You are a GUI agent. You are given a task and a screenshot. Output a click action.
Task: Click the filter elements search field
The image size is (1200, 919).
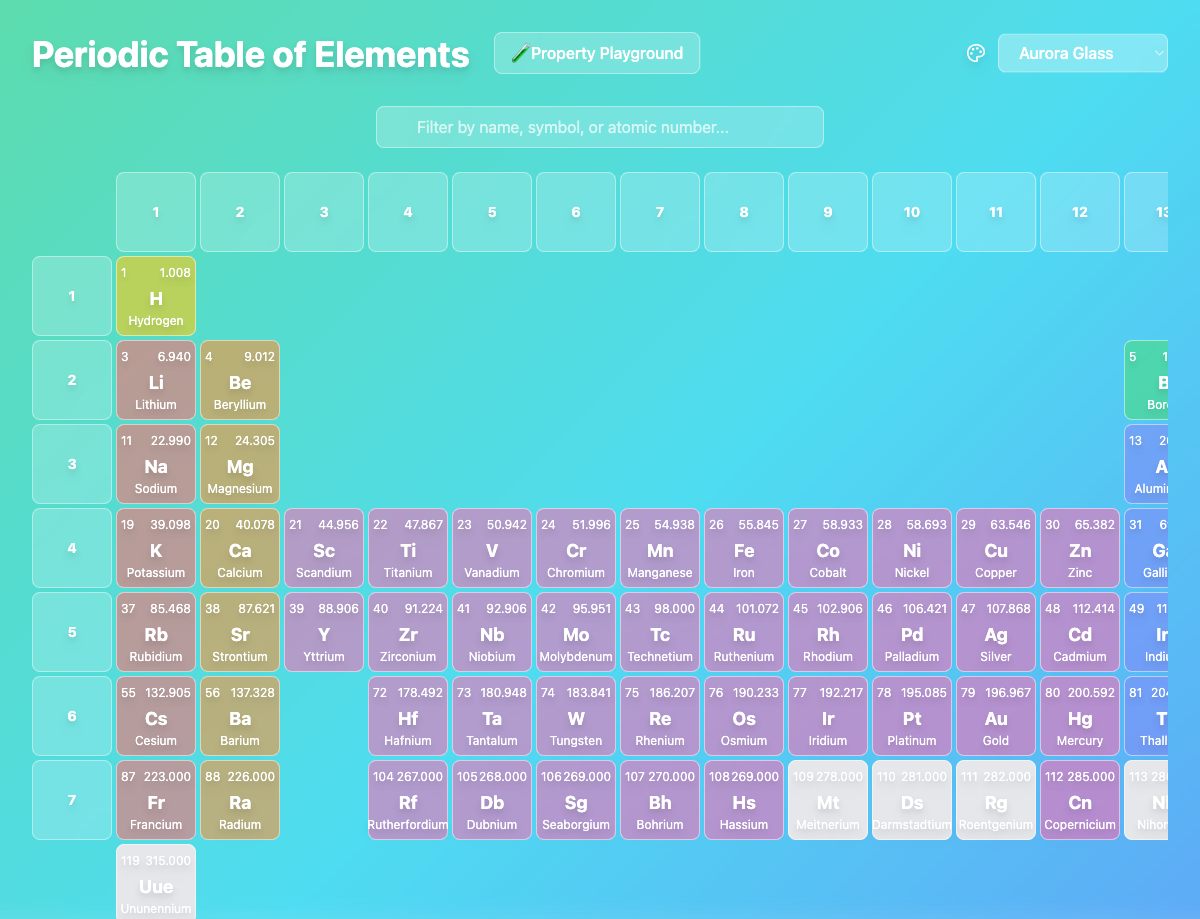pyautogui.click(x=600, y=128)
